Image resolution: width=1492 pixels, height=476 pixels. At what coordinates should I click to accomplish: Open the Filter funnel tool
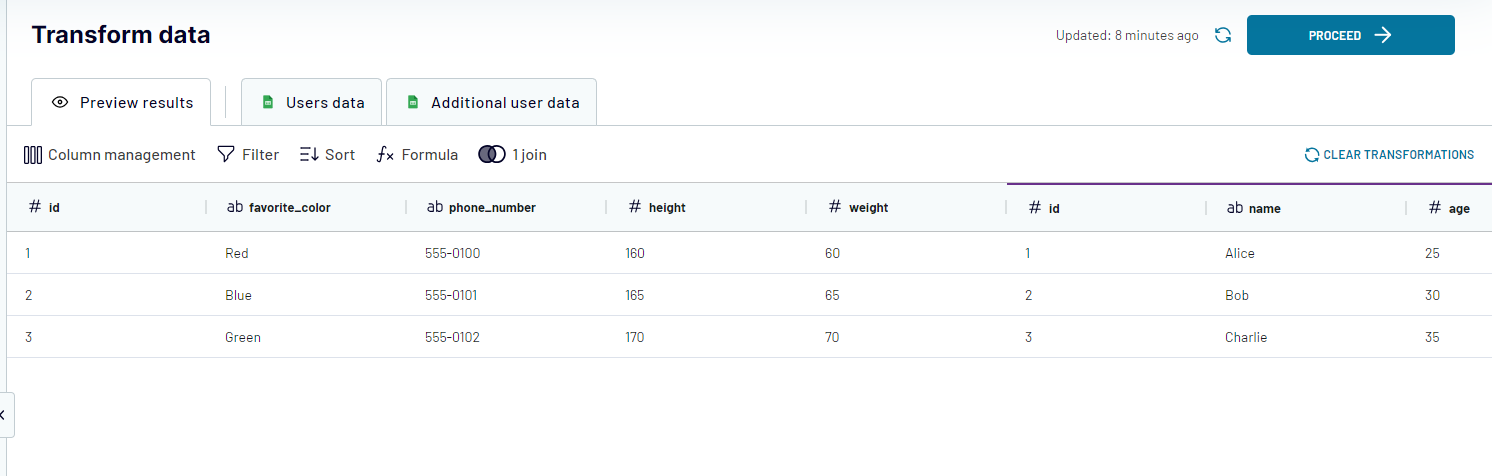pos(248,155)
